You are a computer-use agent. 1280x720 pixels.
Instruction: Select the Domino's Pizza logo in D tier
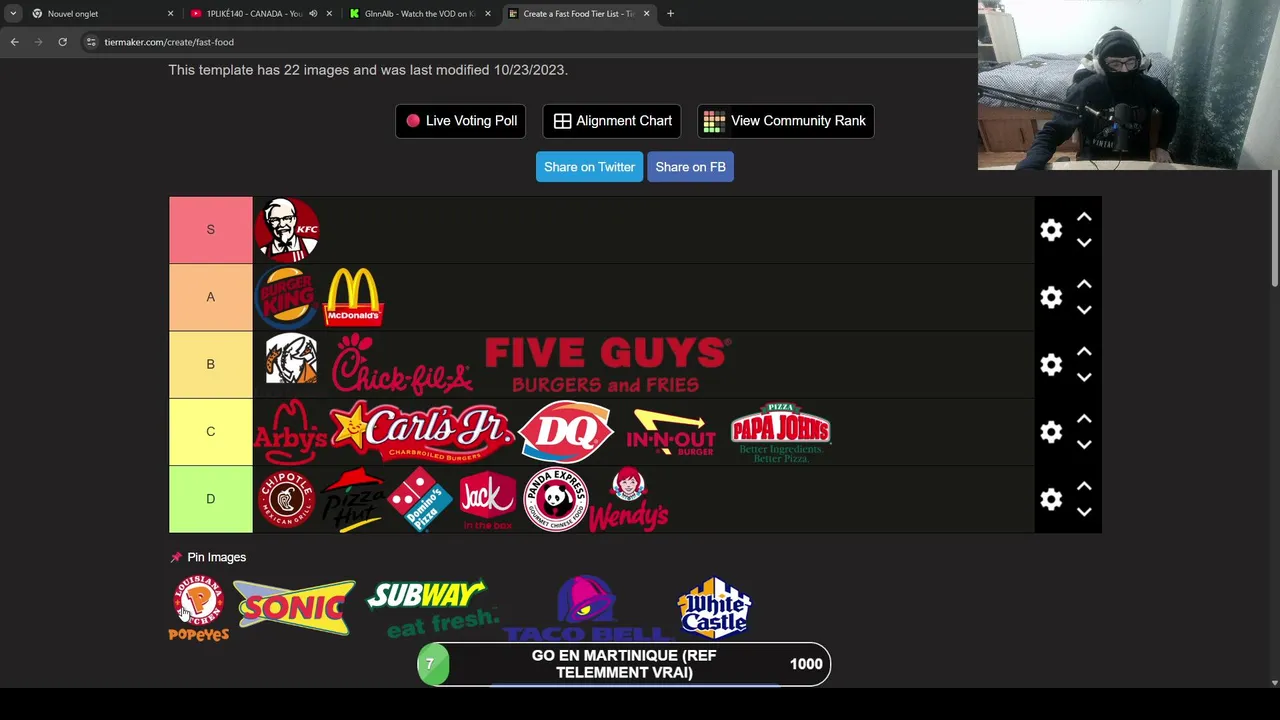(420, 499)
